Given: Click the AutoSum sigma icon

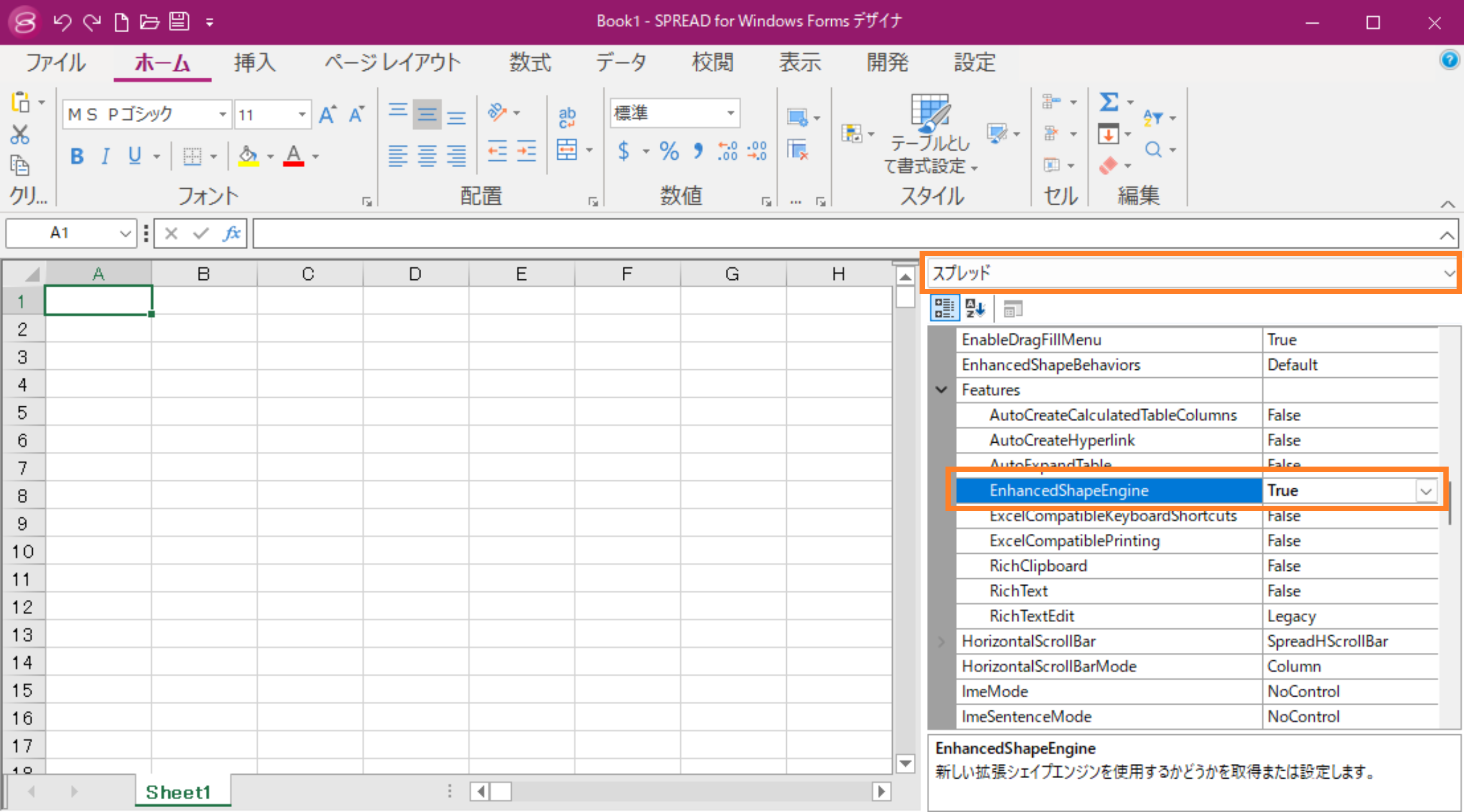Looking at the screenshot, I should tap(1109, 102).
